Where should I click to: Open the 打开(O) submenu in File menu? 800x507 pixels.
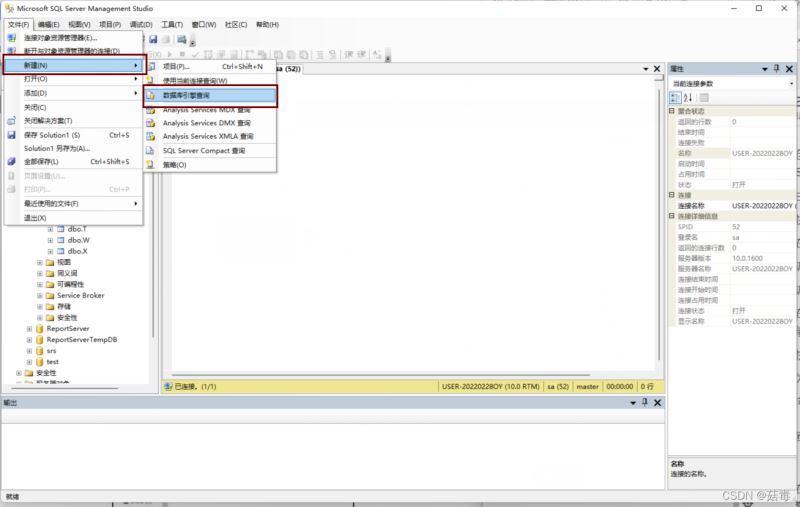coord(73,79)
